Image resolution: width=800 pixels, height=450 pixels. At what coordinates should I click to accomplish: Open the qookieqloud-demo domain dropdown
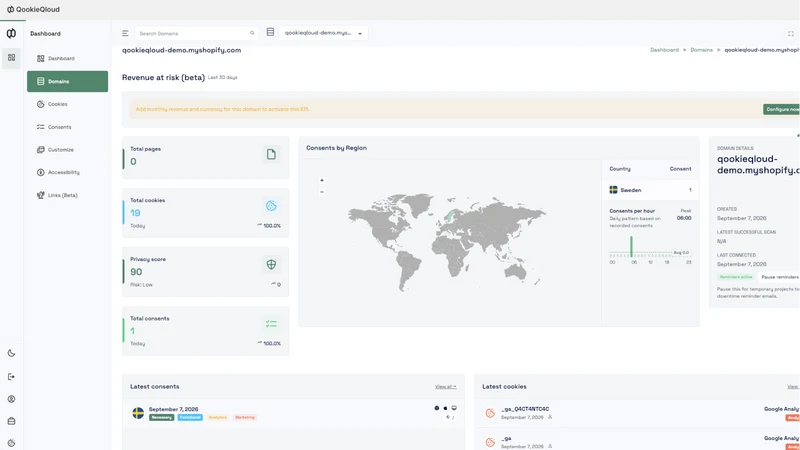(x=323, y=33)
